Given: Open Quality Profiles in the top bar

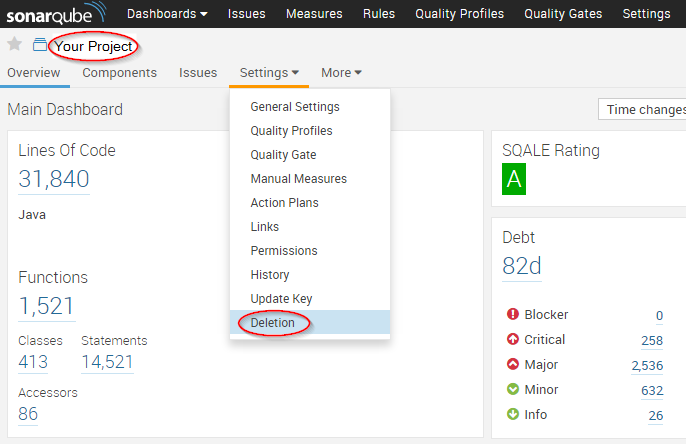Looking at the screenshot, I should 459,14.
